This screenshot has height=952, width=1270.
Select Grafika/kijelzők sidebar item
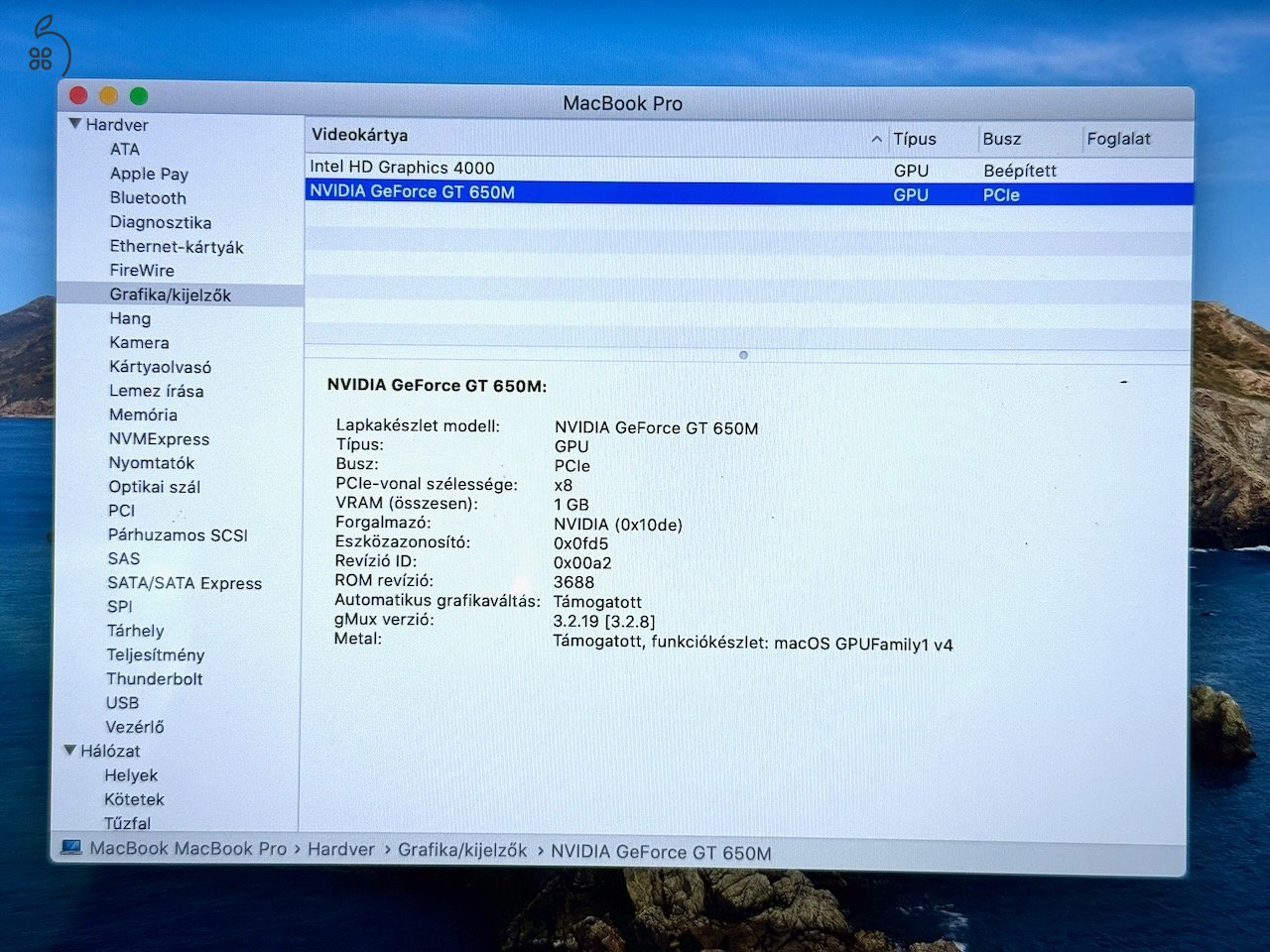170,295
